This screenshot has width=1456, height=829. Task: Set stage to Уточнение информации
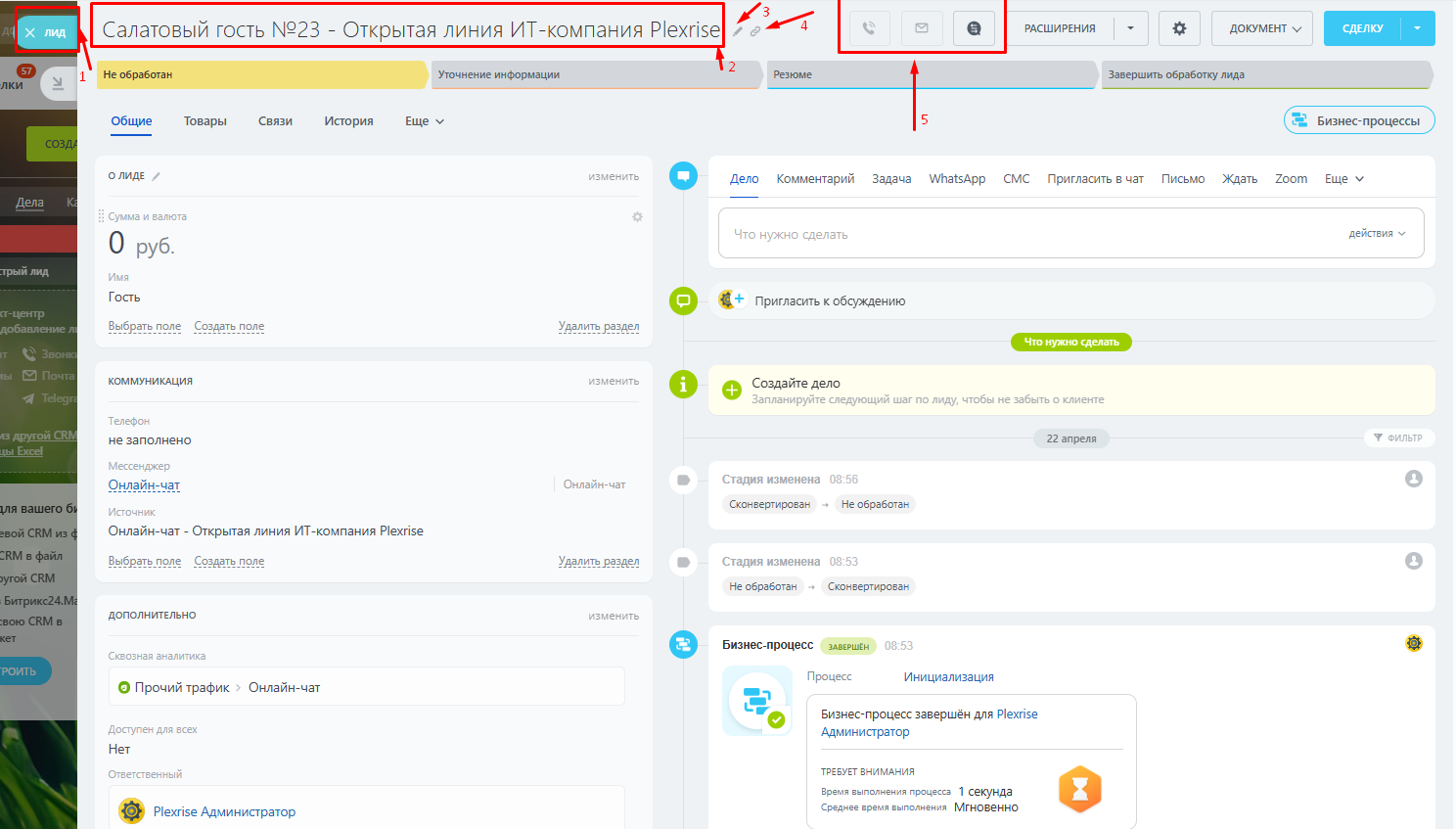point(594,74)
